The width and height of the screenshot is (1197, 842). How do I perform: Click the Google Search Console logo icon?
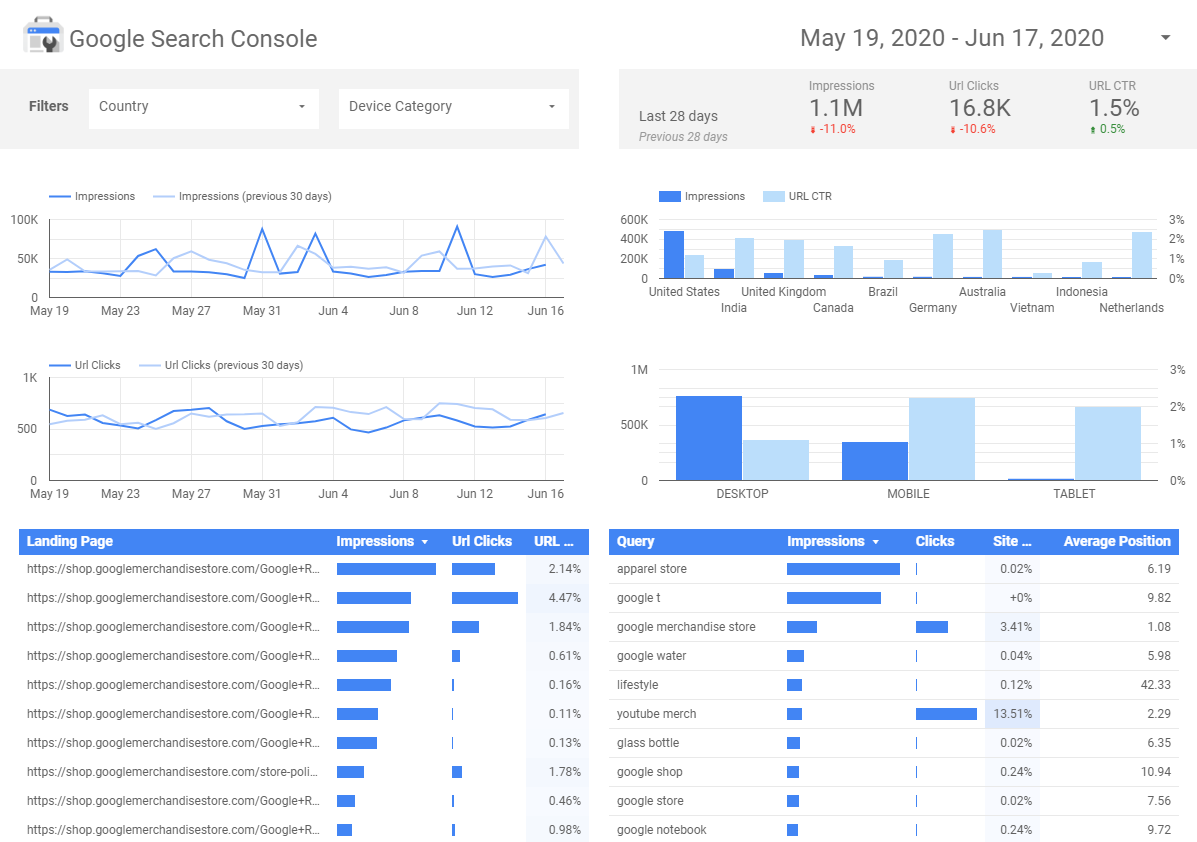click(x=43, y=37)
